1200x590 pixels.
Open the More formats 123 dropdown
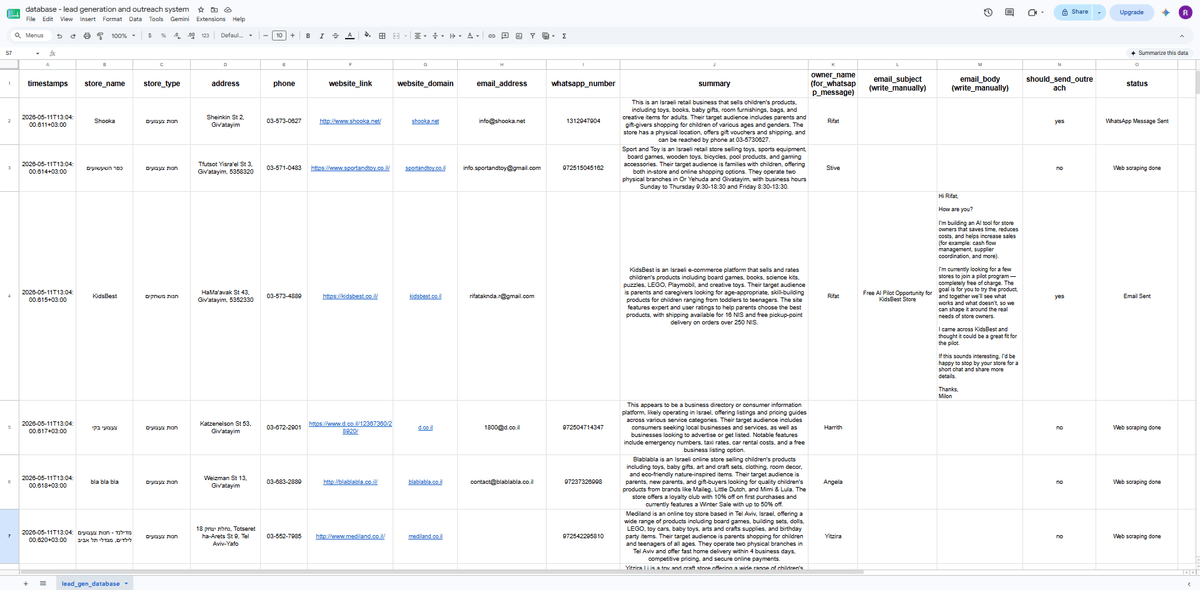205,35
